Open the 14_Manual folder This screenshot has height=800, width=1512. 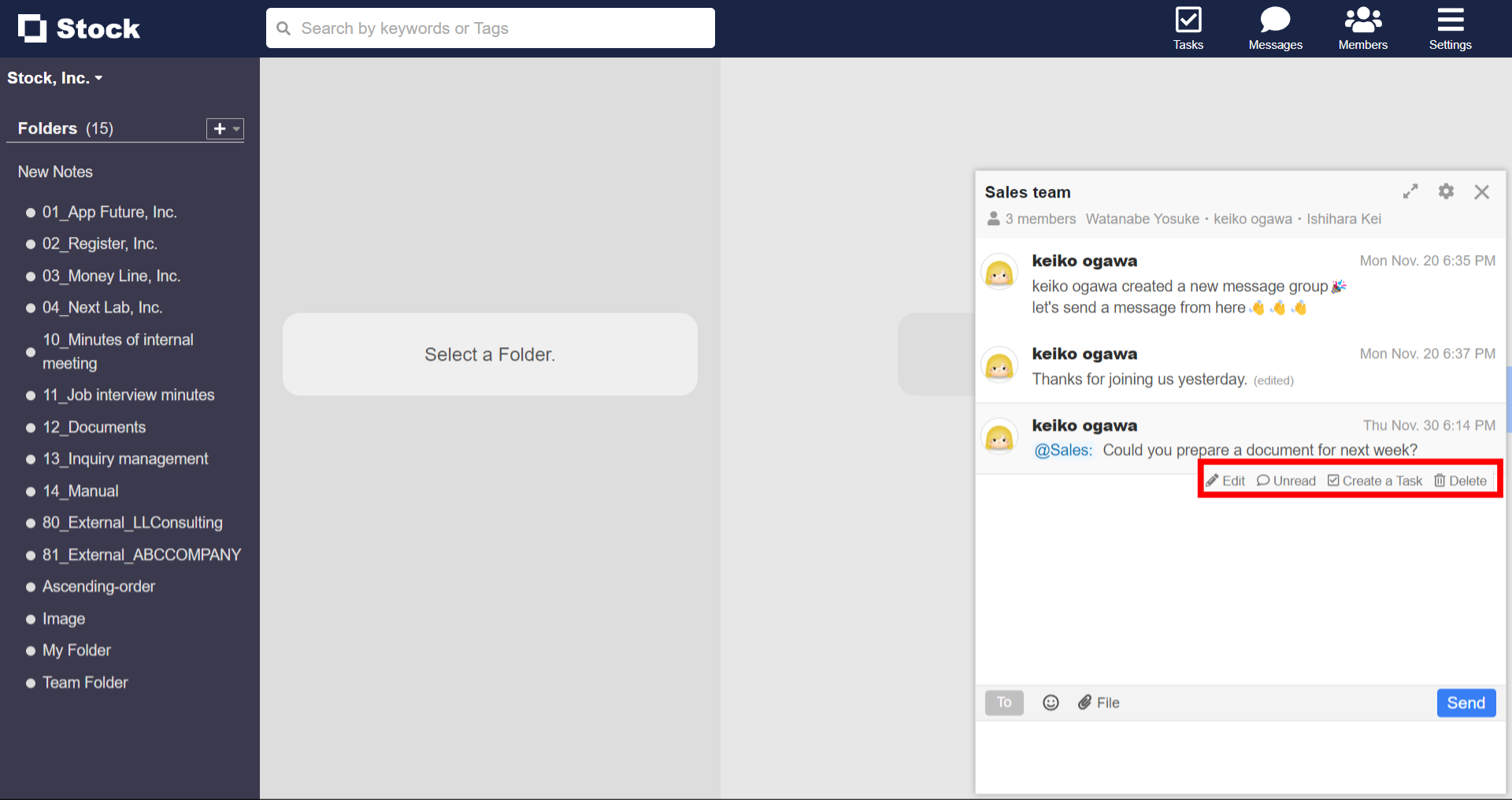(x=81, y=491)
